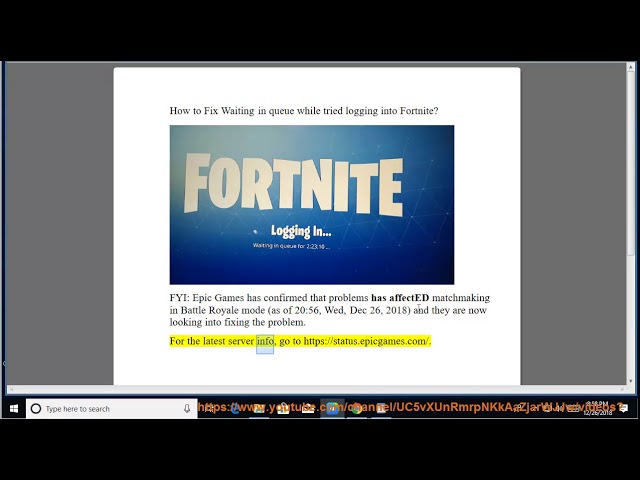Click the 'Battle Royale mode' text

(x=223, y=310)
